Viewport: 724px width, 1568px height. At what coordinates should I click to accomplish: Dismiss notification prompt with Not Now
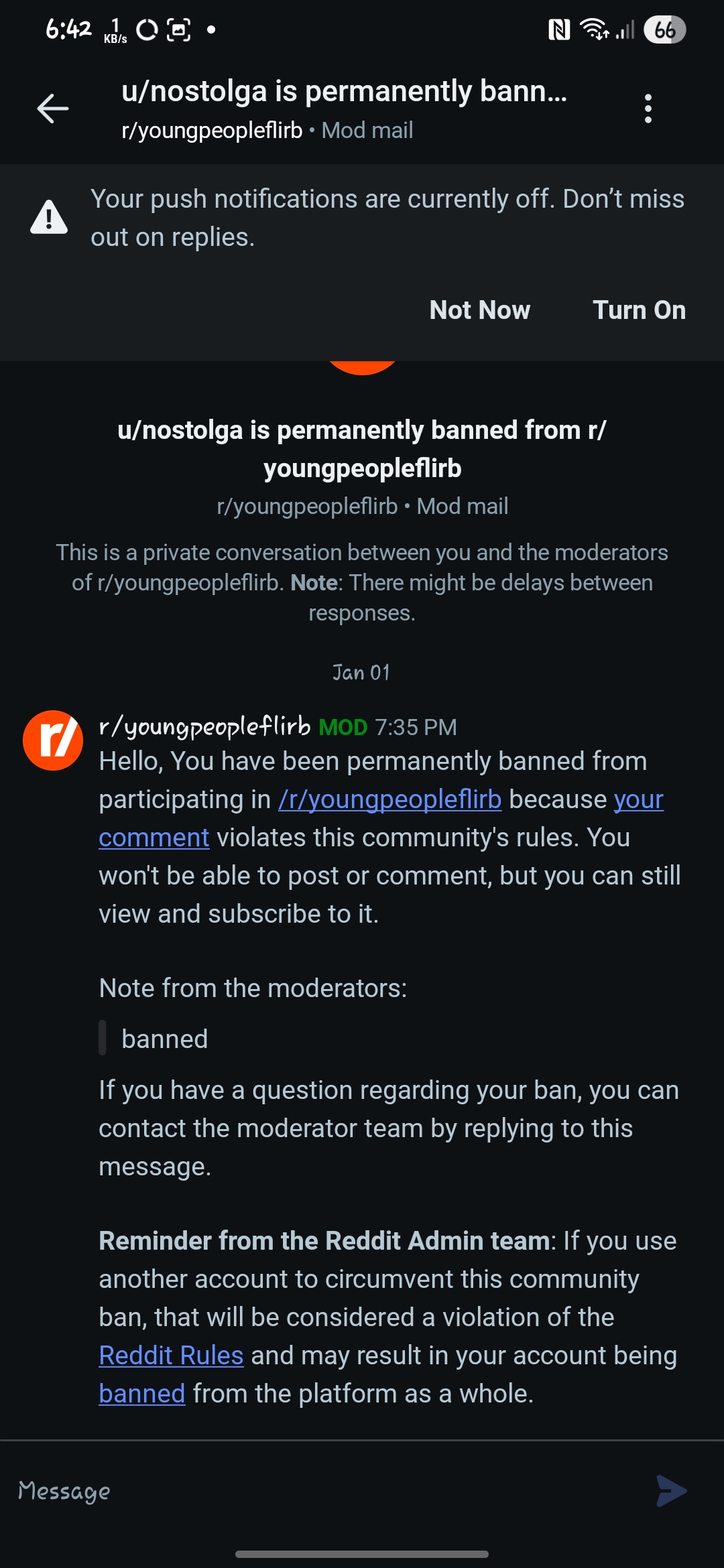tap(480, 310)
